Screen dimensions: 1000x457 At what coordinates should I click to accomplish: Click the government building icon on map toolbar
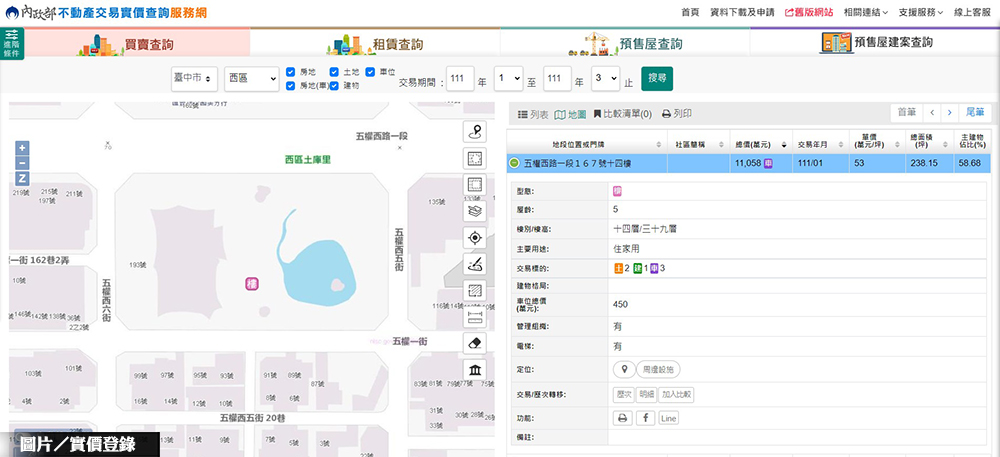pos(475,370)
